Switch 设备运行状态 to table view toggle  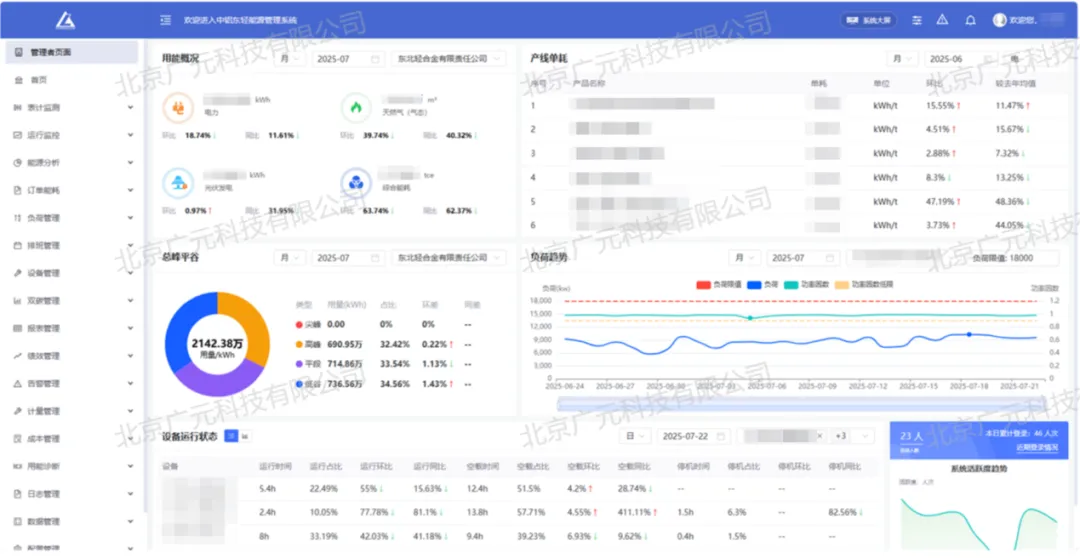pyautogui.click(x=231, y=436)
